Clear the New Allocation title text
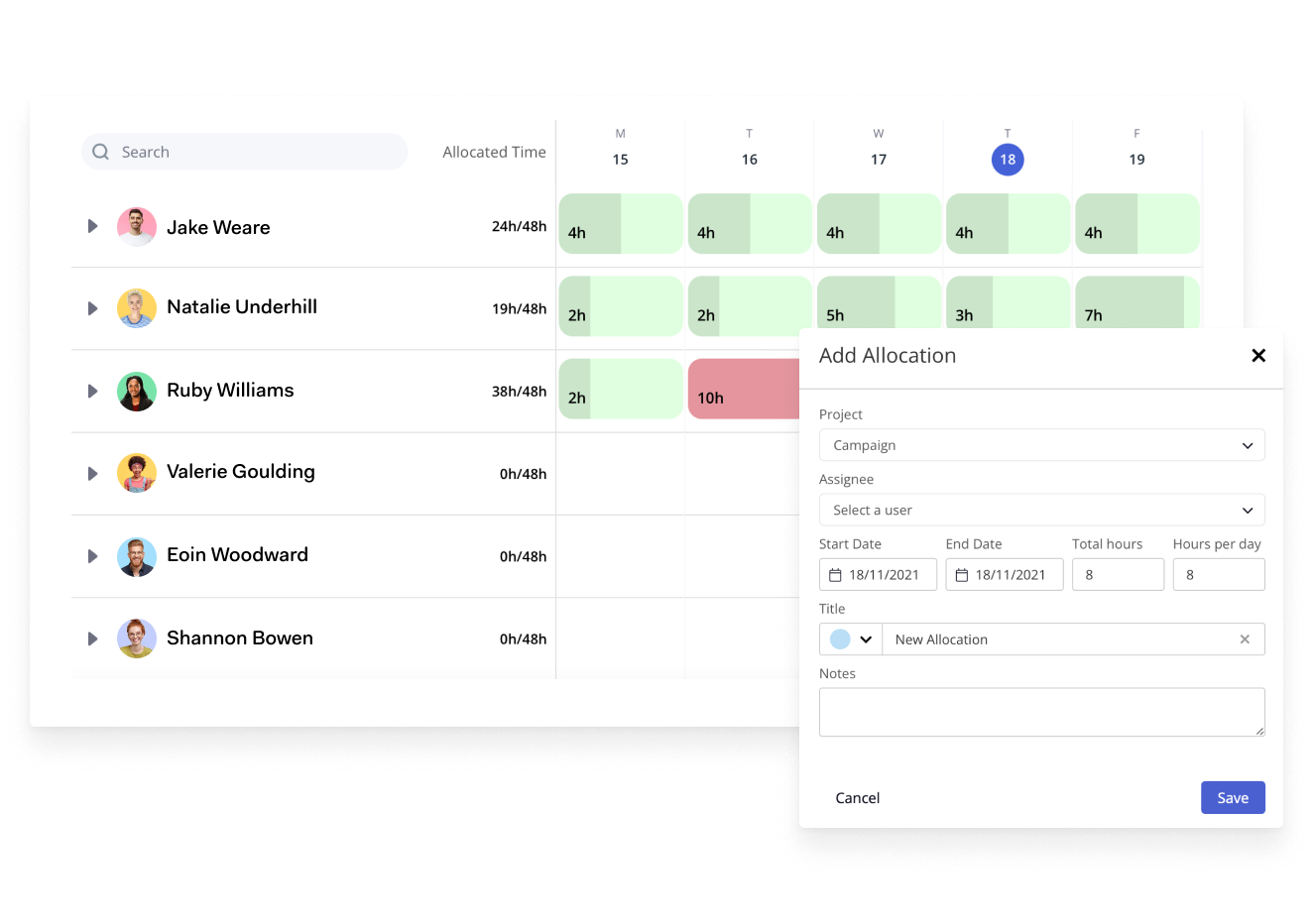Image resolution: width=1313 pixels, height=924 pixels. pyautogui.click(x=1244, y=639)
